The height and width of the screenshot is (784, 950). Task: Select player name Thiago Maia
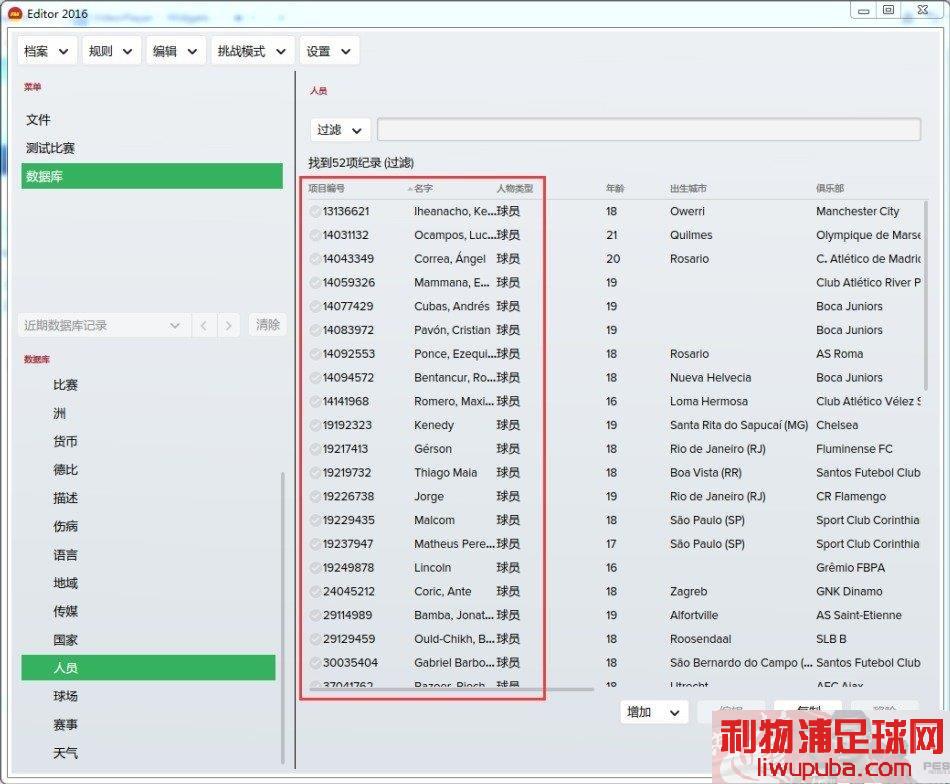[x=445, y=473]
